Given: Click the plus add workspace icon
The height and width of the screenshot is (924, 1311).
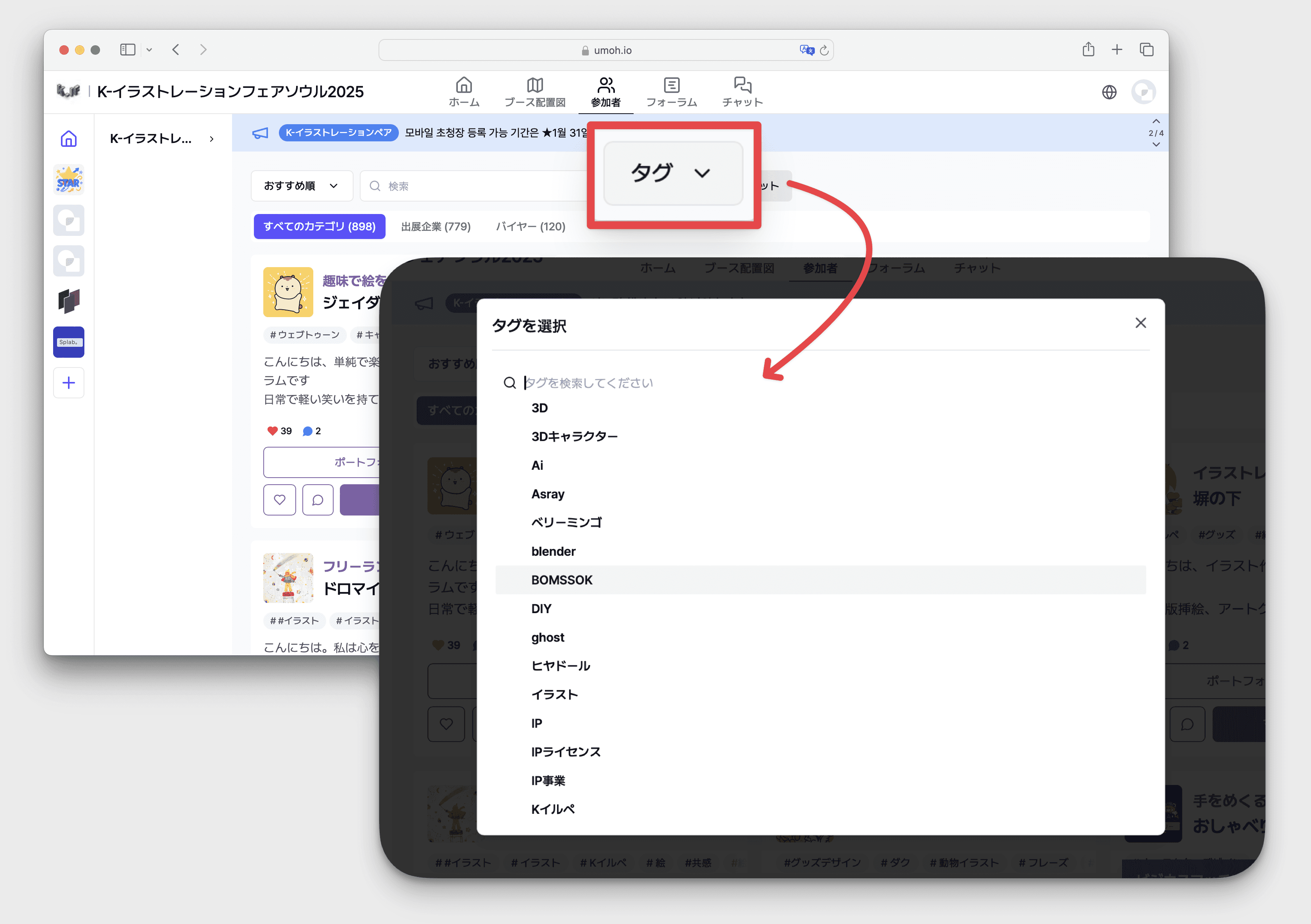Looking at the screenshot, I should coord(68,383).
